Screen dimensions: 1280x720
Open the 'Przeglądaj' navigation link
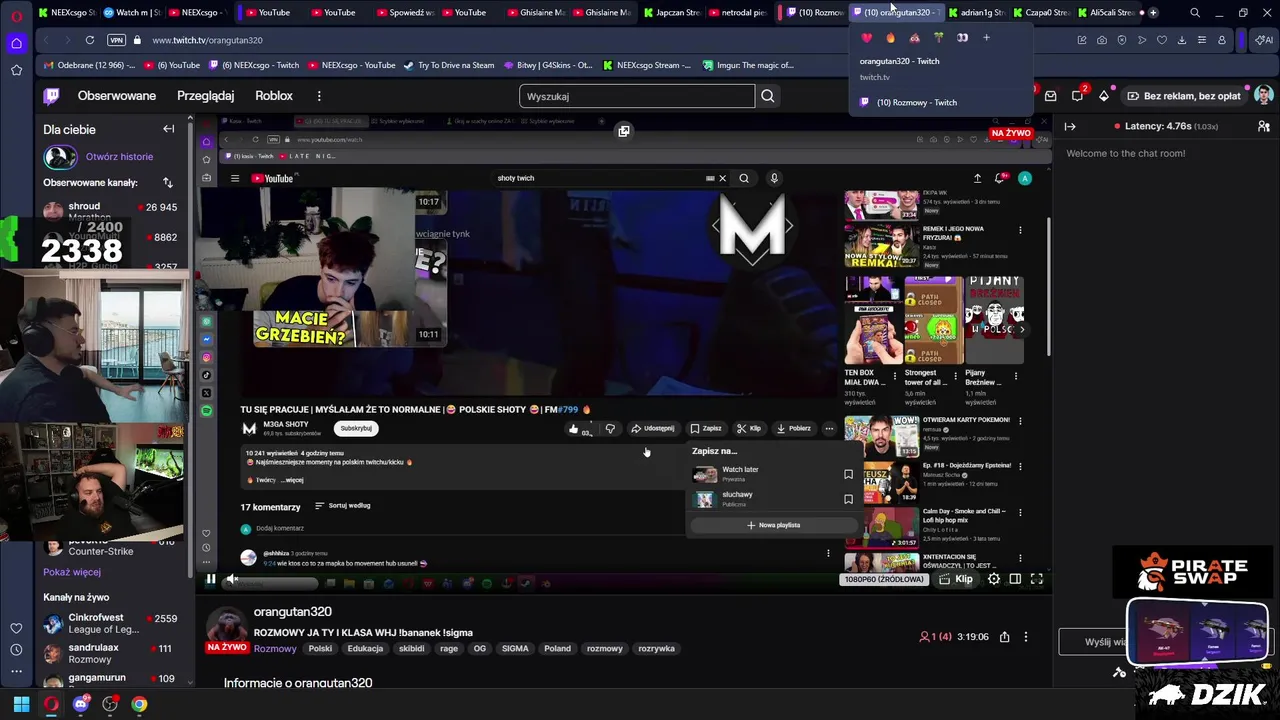click(205, 96)
